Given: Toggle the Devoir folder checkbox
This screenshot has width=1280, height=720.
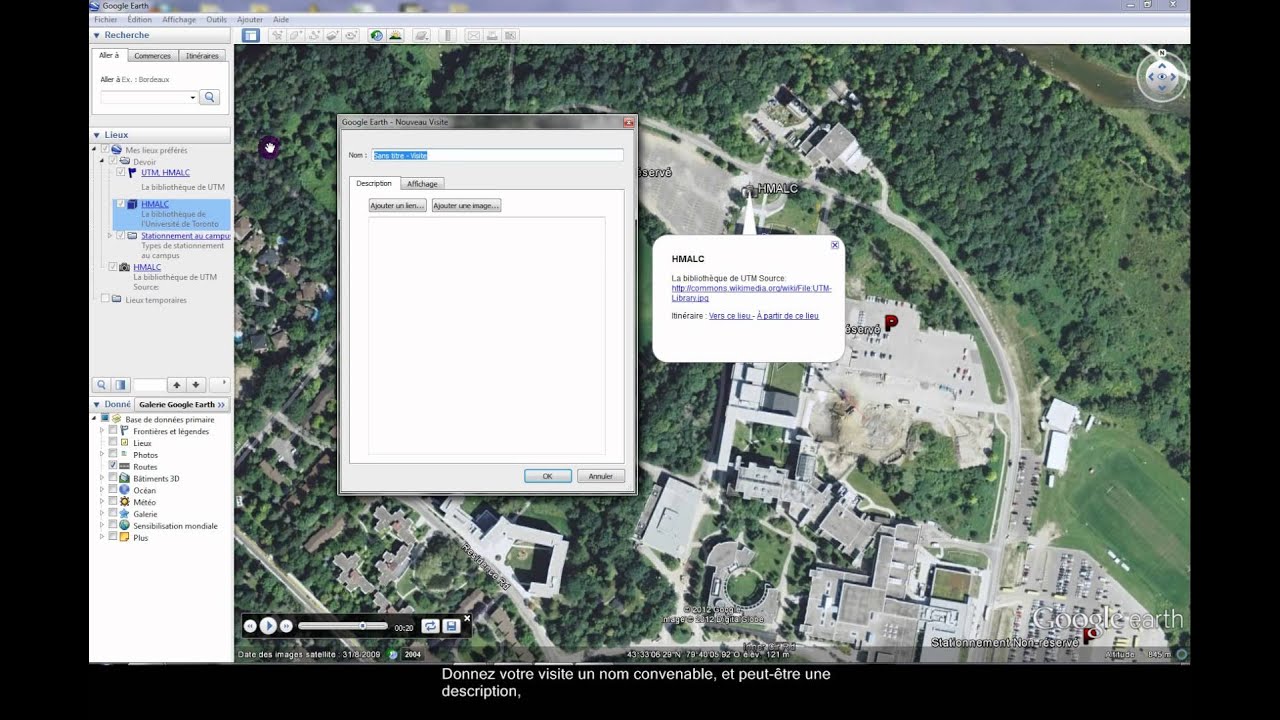Looking at the screenshot, I should [x=113, y=161].
